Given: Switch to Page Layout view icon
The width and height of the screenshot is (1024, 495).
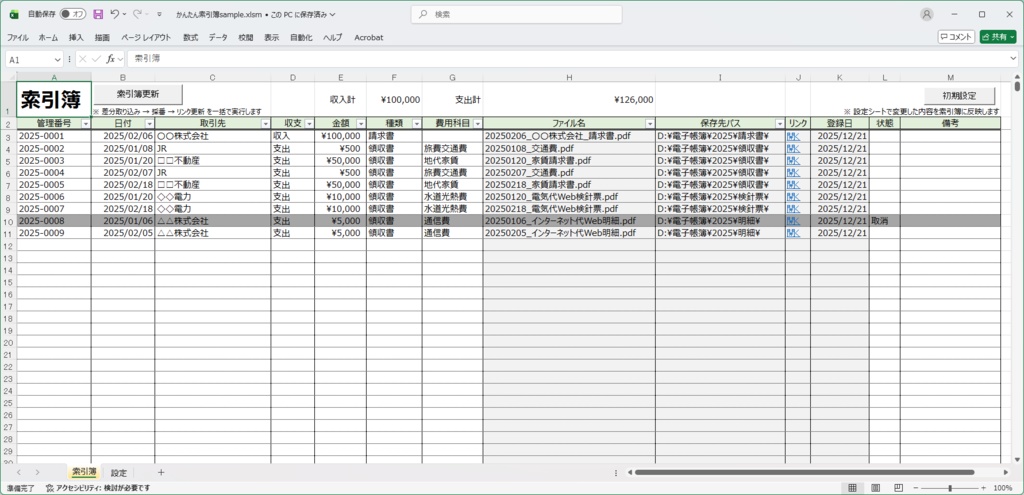Looking at the screenshot, I should 875,488.
